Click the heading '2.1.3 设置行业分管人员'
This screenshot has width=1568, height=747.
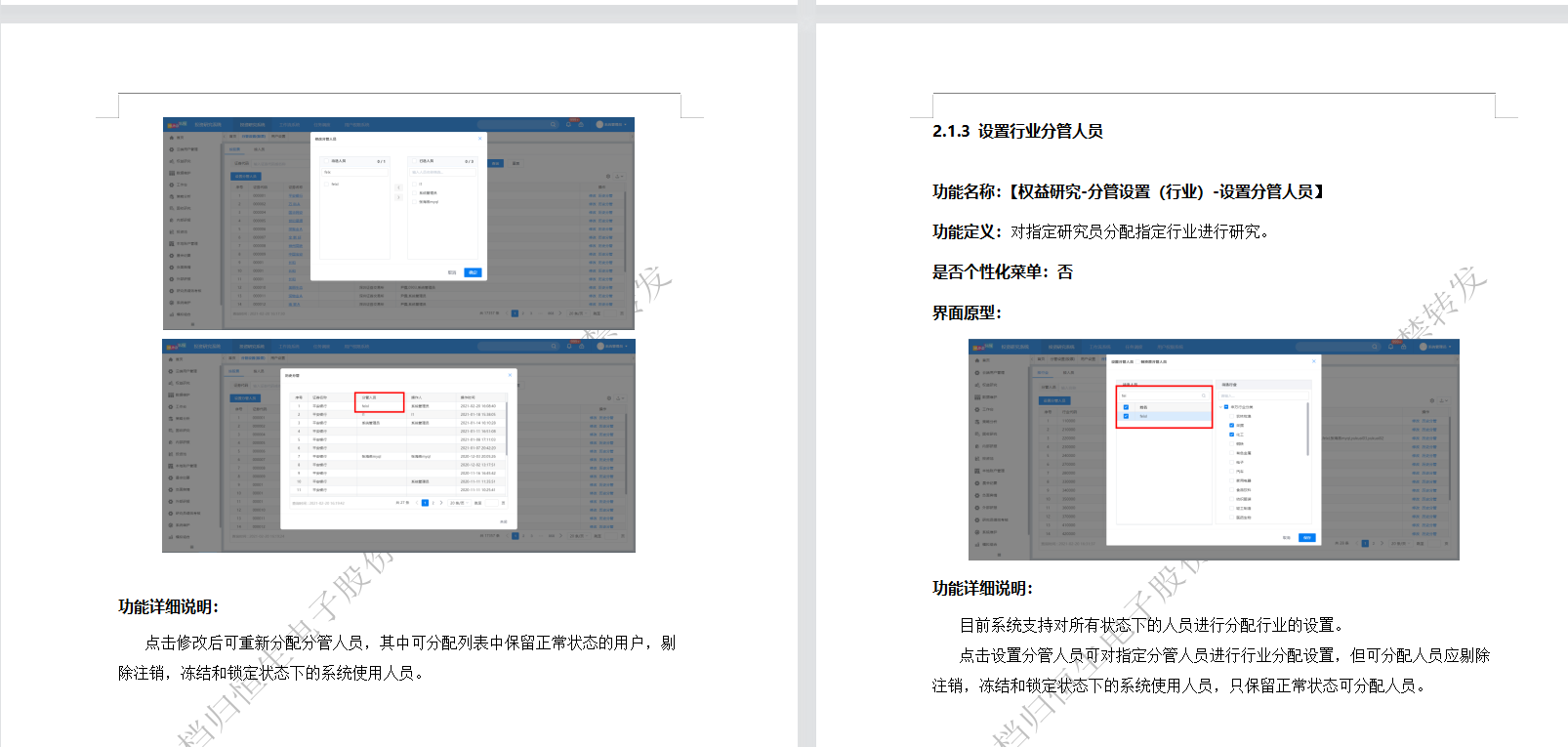click(x=1017, y=131)
